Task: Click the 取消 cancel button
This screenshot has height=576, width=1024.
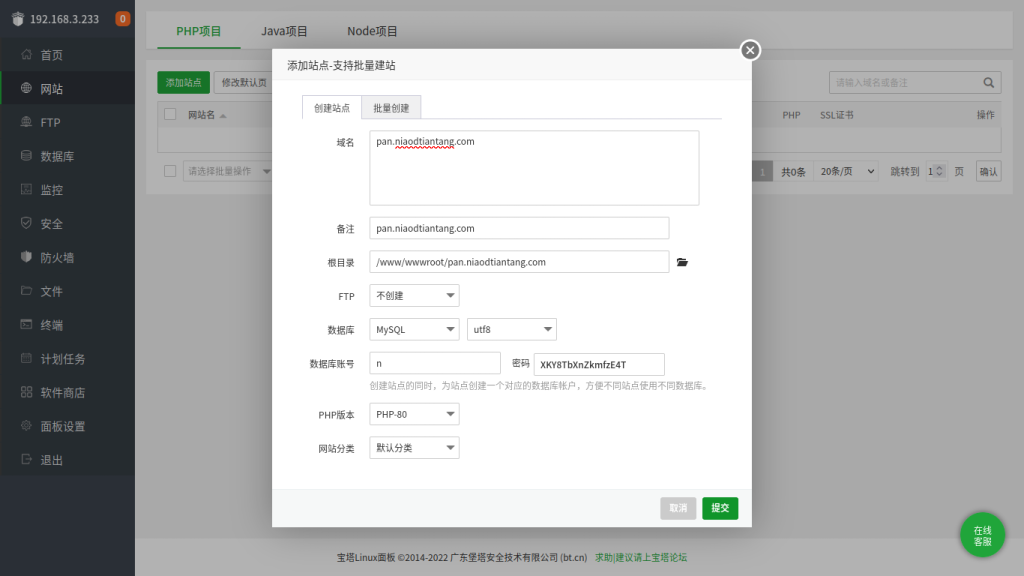Action: [x=678, y=508]
